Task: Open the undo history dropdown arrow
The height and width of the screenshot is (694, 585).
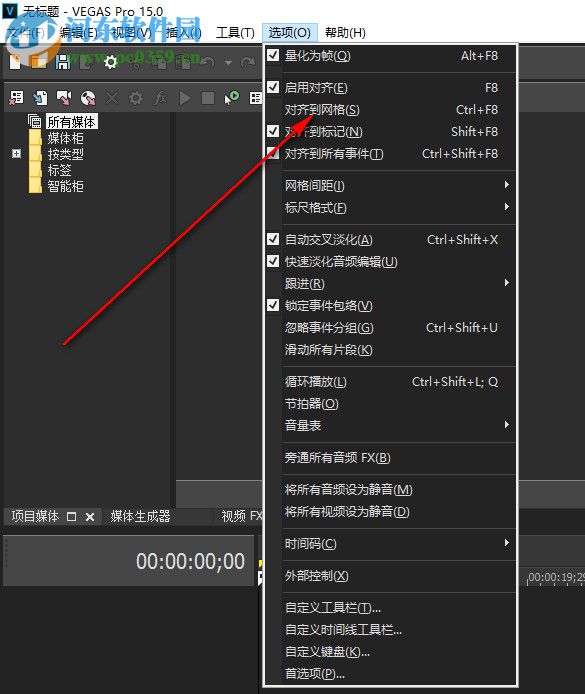Action: pyautogui.click(x=228, y=63)
